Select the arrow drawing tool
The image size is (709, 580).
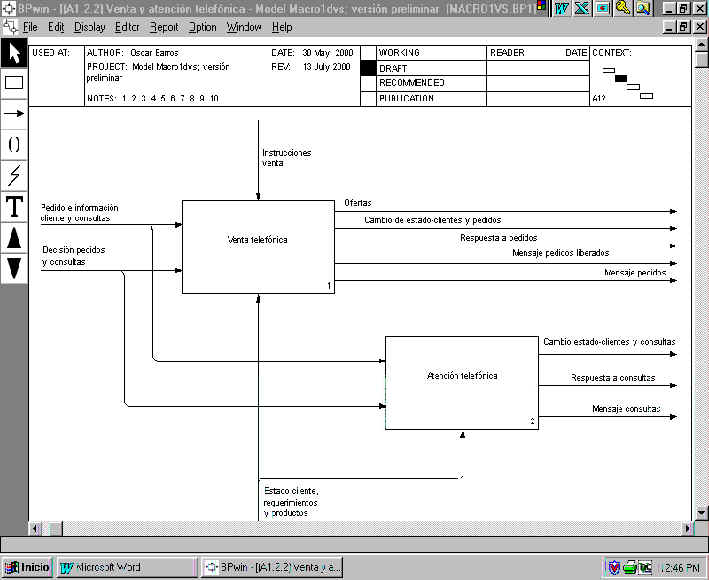pos(14,113)
